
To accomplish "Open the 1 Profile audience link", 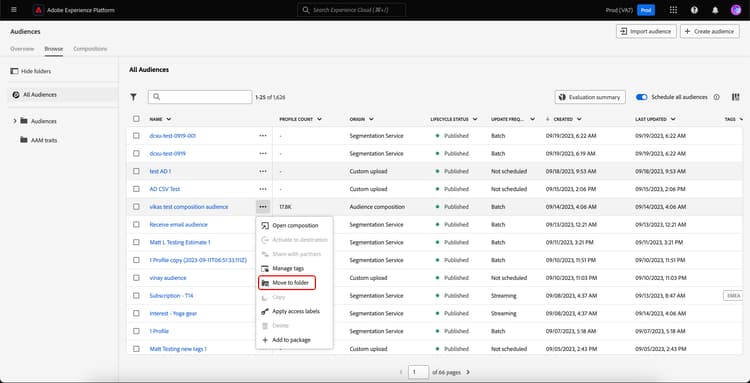I will pos(159,331).
